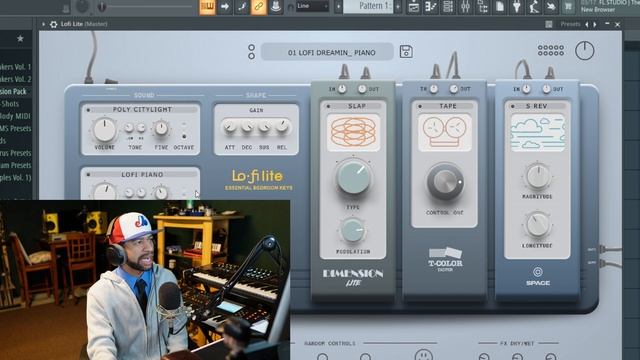Image resolution: width=640 pixels, height=360 pixels.
Task: Save the preset with the floppy disk icon
Action: click(406, 52)
